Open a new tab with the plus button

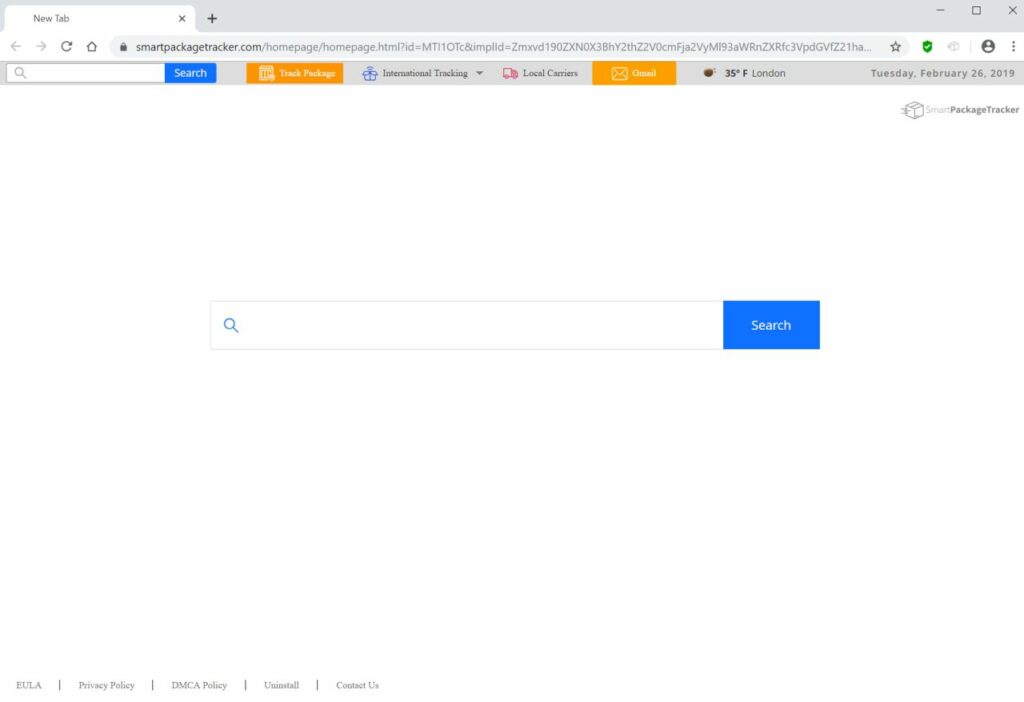point(211,18)
